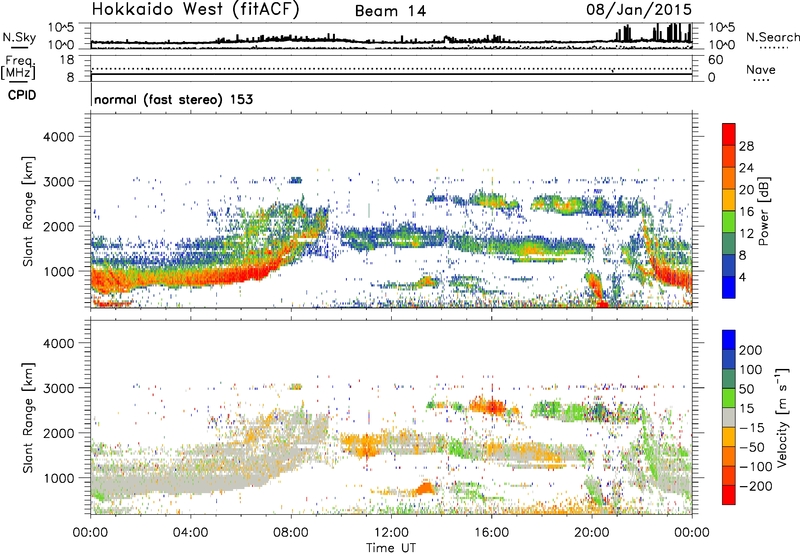Click the gray segment of velocity colorbar
Screen dimensions: 800x554
(x=729, y=417)
